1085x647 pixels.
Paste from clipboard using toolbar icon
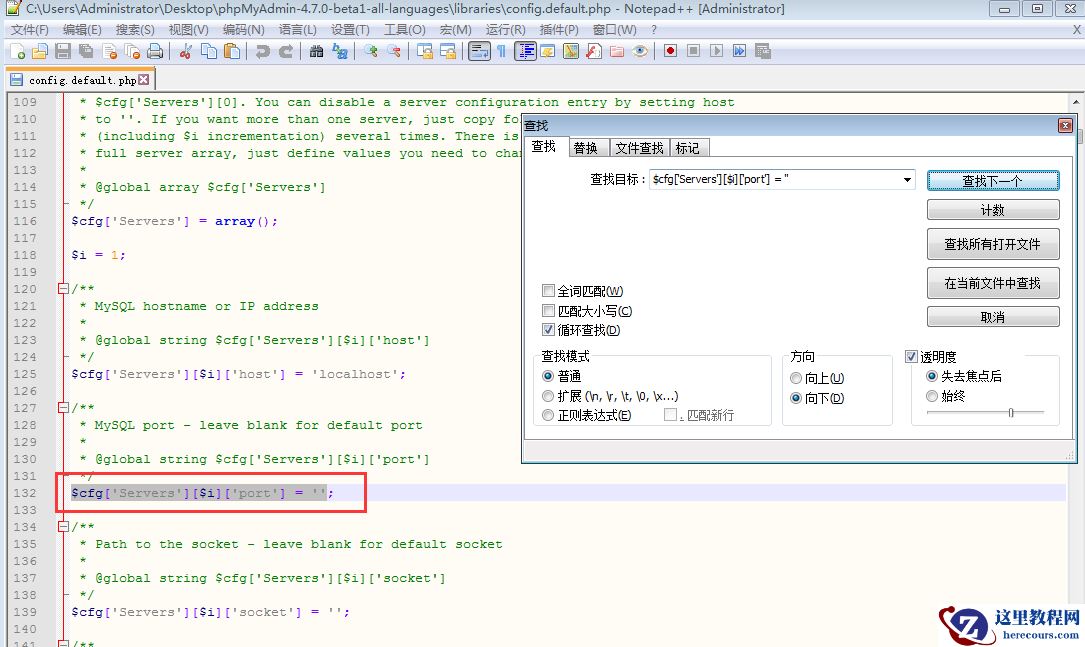coord(232,51)
